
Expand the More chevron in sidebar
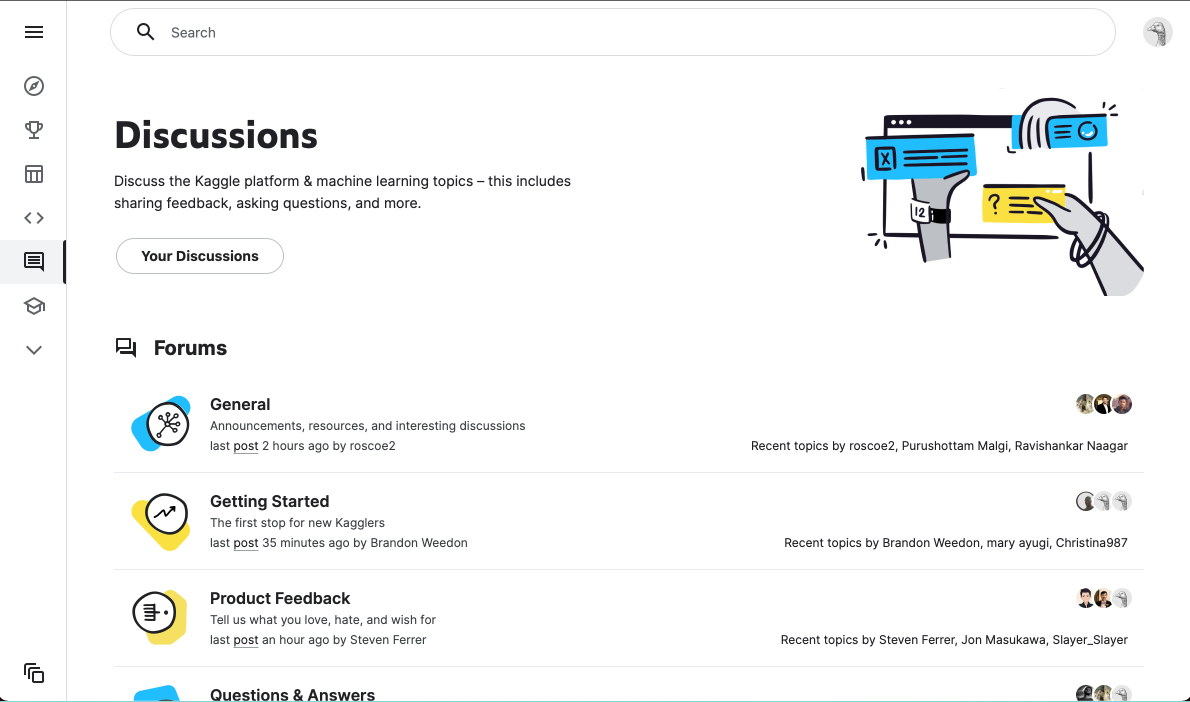click(33, 350)
